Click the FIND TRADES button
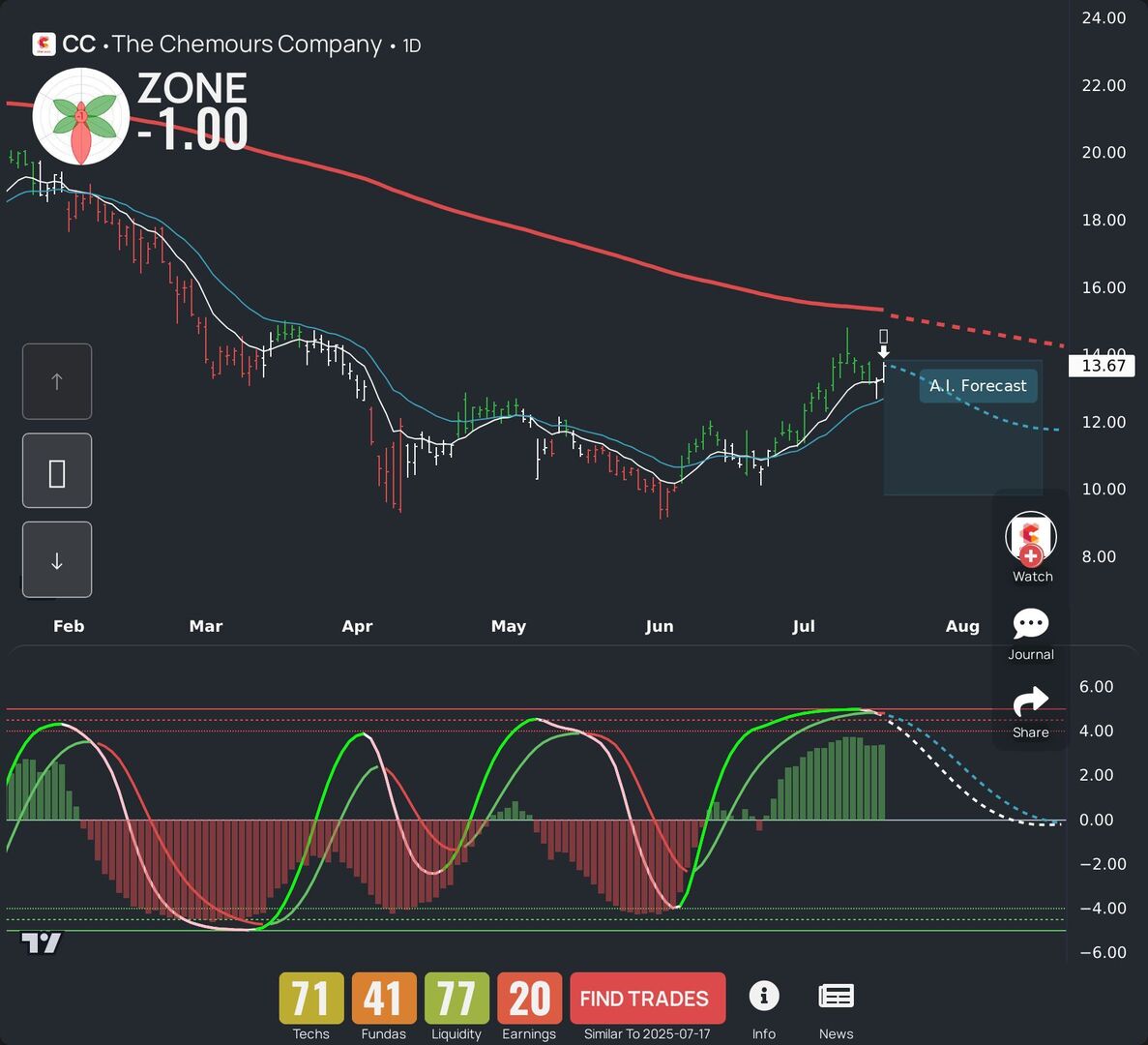This screenshot has width=1148, height=1045. coord(648,998)
